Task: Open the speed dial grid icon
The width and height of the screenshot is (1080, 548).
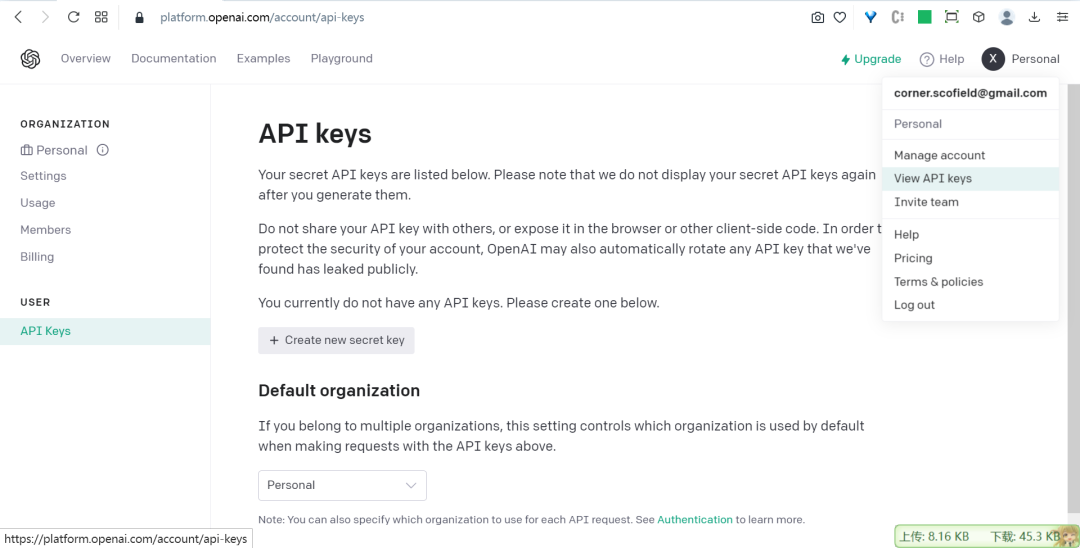Action: 101,17
